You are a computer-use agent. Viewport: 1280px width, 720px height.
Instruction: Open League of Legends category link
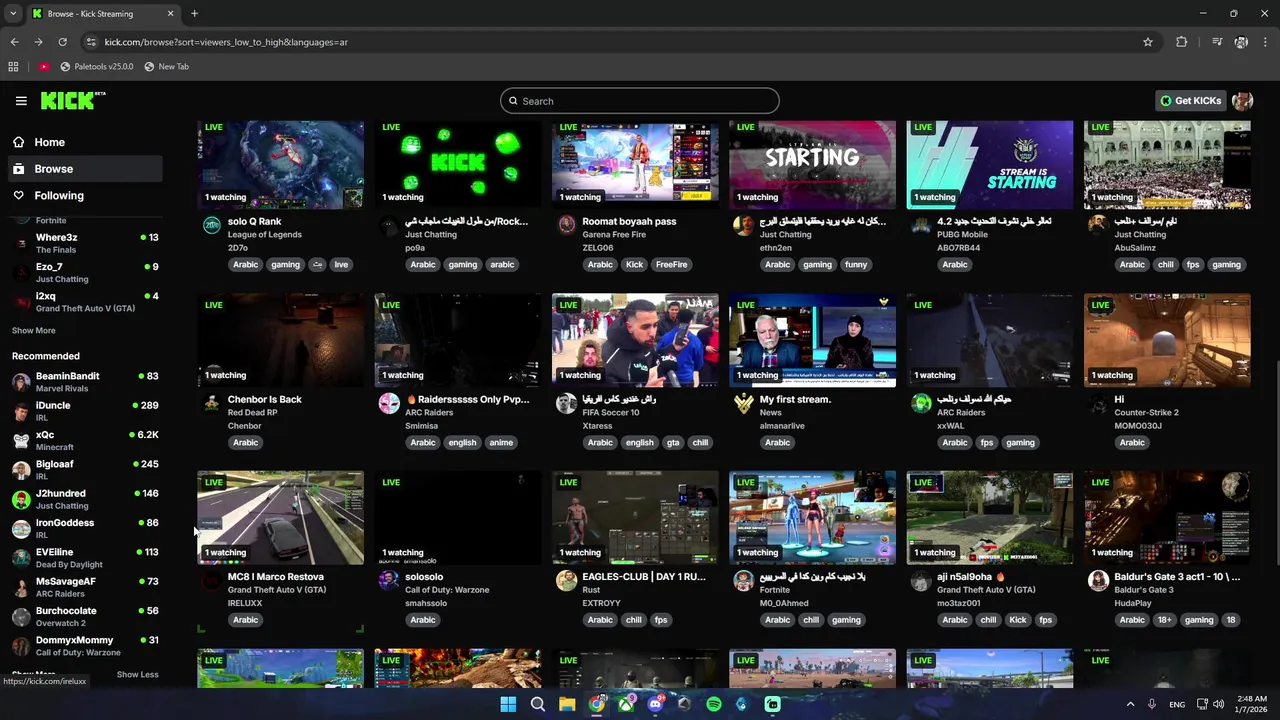click(265, 235)
